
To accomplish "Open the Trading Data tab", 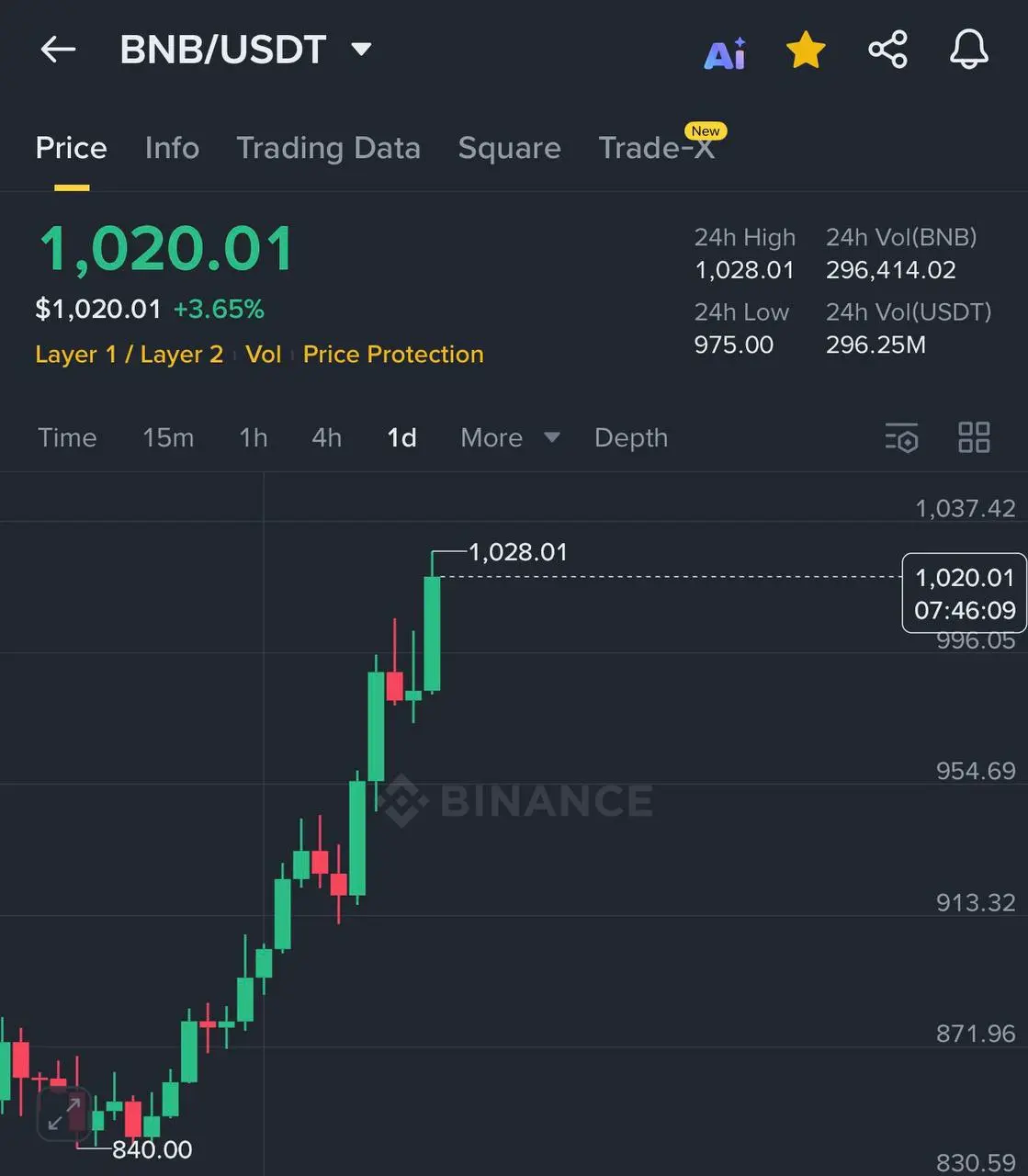I will (328, 148).
